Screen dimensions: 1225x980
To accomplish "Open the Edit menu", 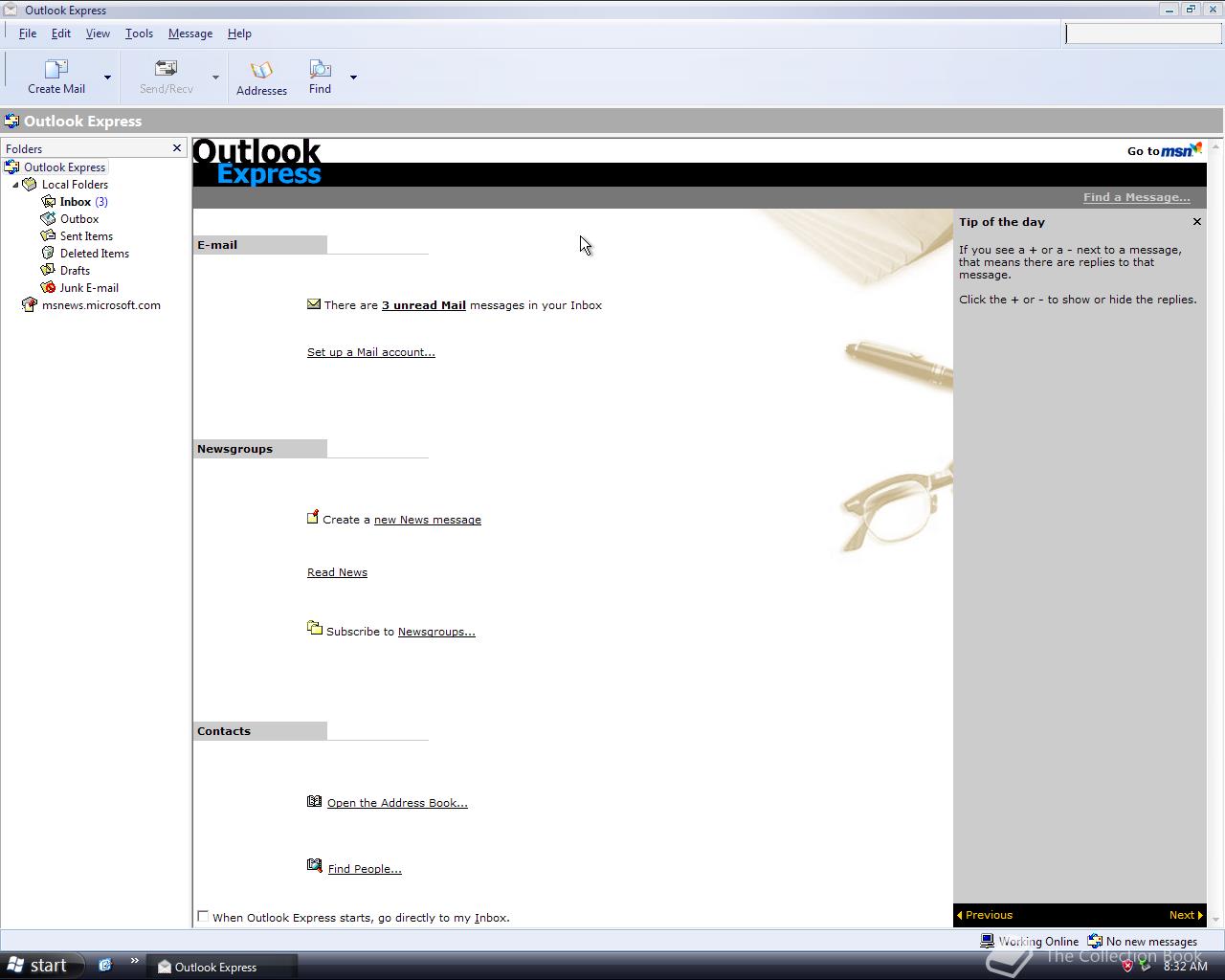I will point(61,33).
